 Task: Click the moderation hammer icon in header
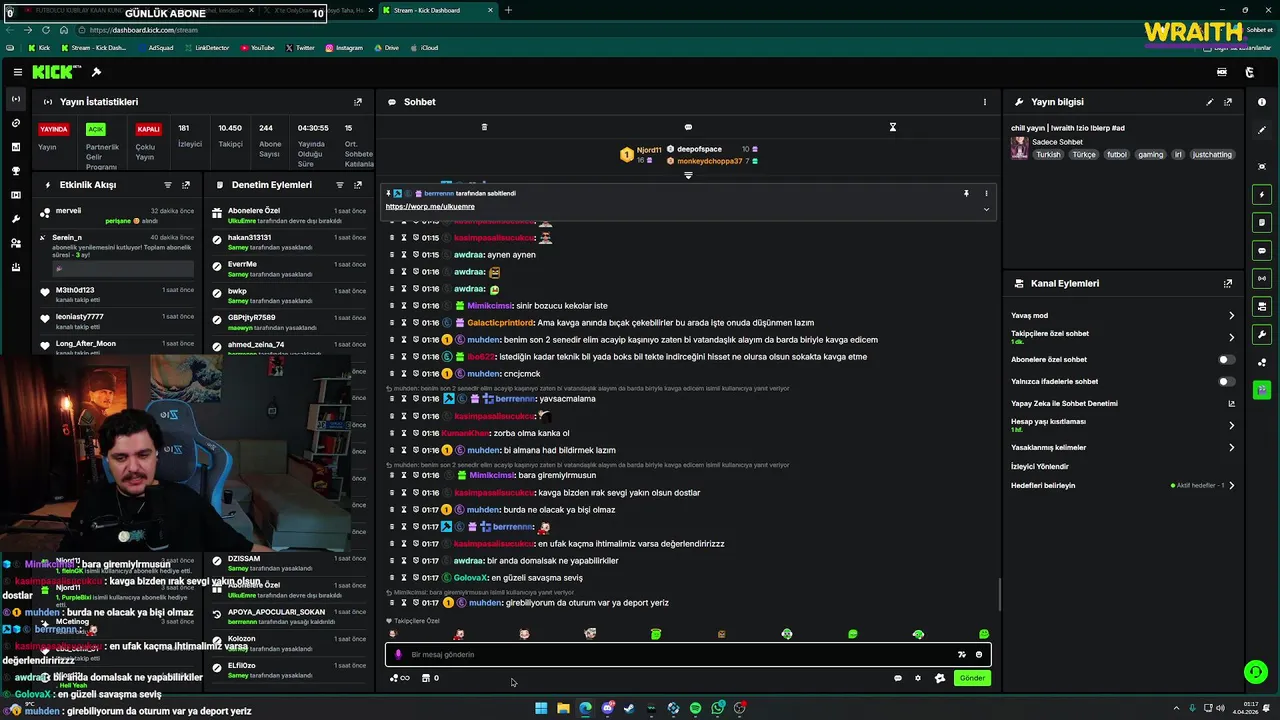coord(96,72)
